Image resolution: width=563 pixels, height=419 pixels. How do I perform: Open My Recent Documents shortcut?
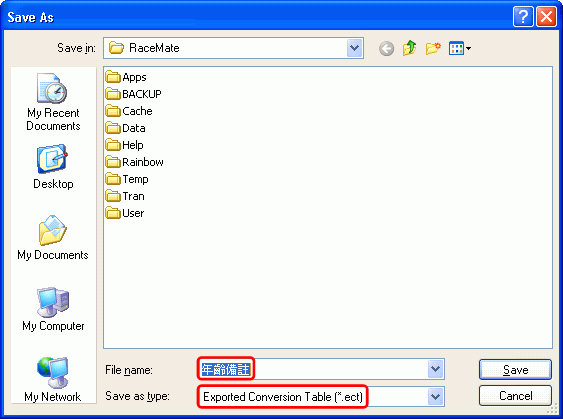coord(53,102)
